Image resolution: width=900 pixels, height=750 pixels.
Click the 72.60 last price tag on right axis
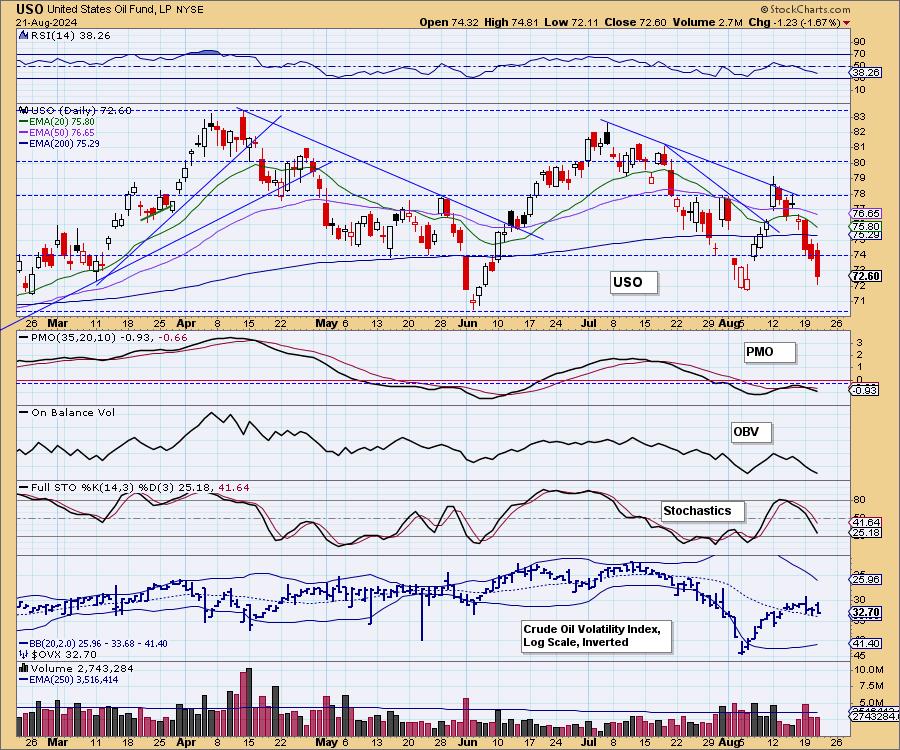(x=866, y=276)
